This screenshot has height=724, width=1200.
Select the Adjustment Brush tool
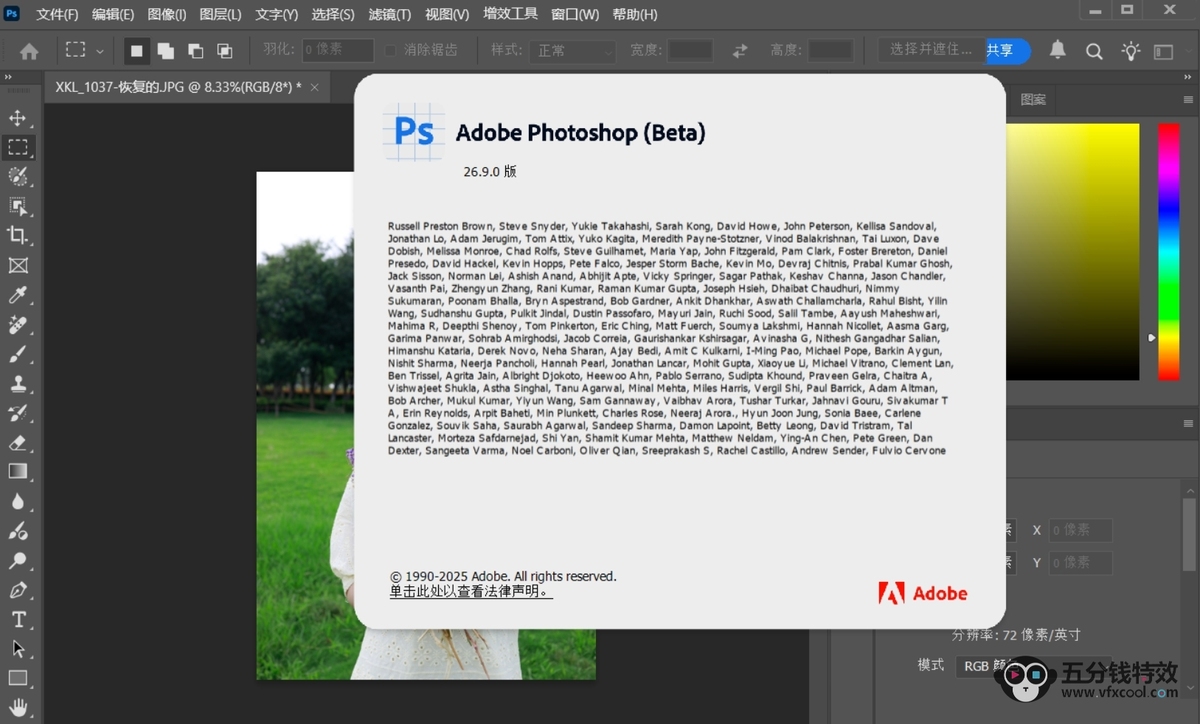click(x=18, y=531)
